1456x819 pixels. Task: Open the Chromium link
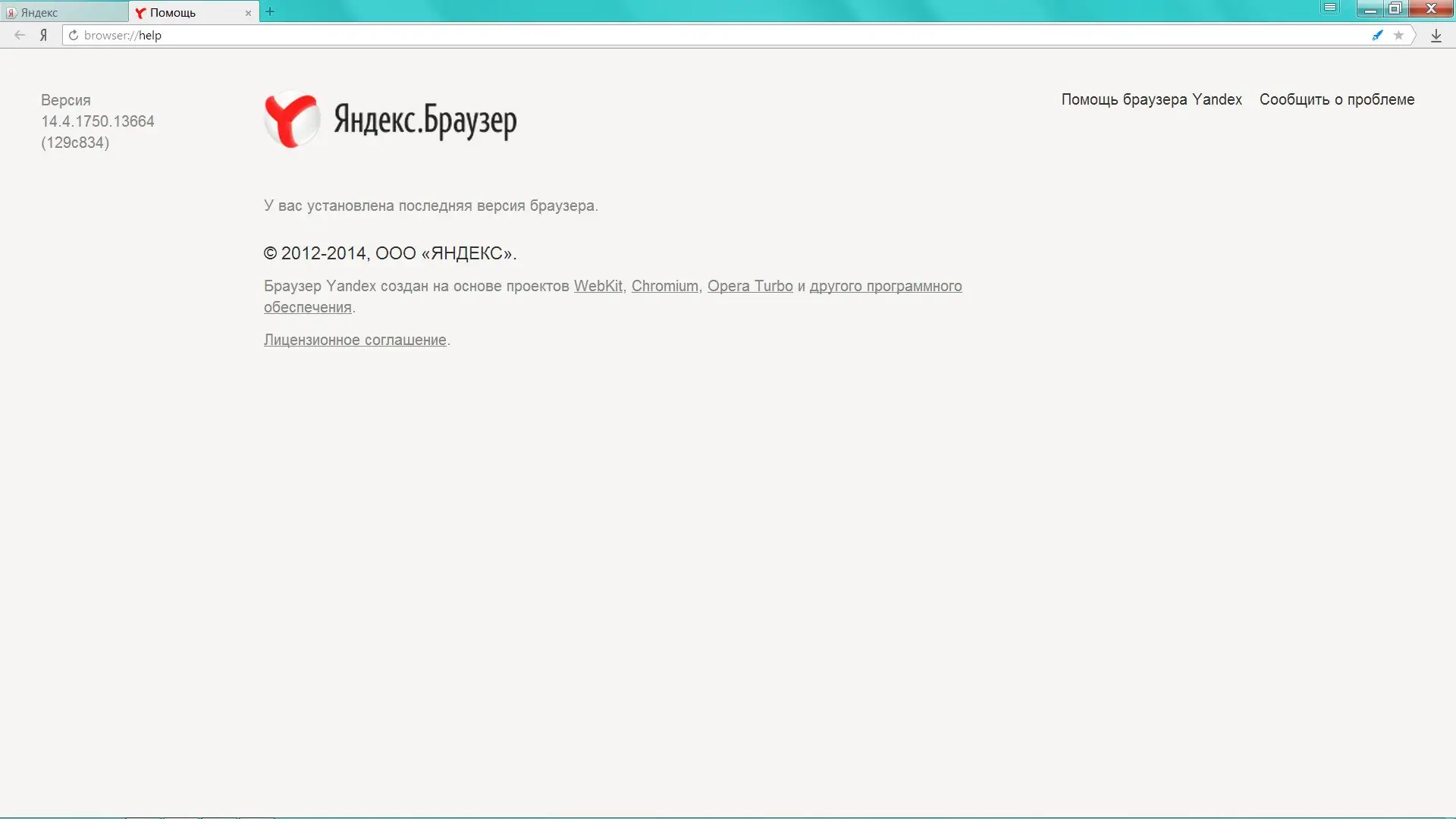tap(664, 286)
